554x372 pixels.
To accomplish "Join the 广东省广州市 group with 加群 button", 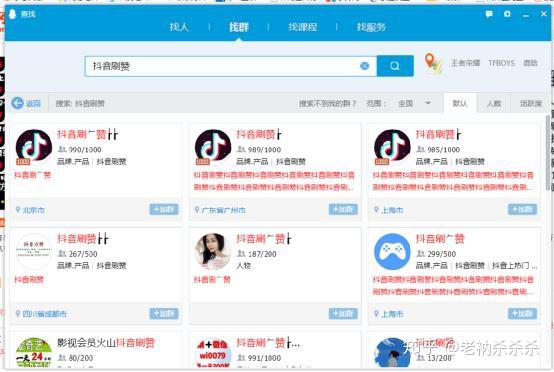I will [343, 209].
